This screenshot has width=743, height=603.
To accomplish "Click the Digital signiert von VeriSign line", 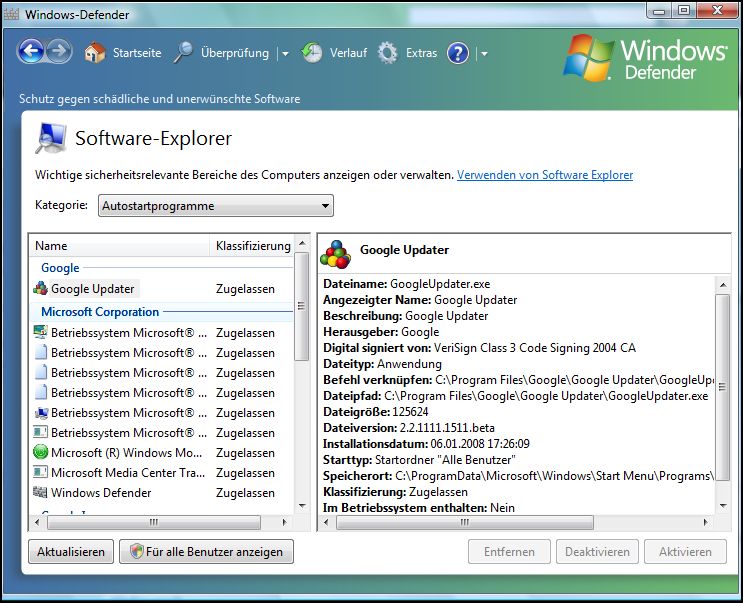I will pos(479,348).
